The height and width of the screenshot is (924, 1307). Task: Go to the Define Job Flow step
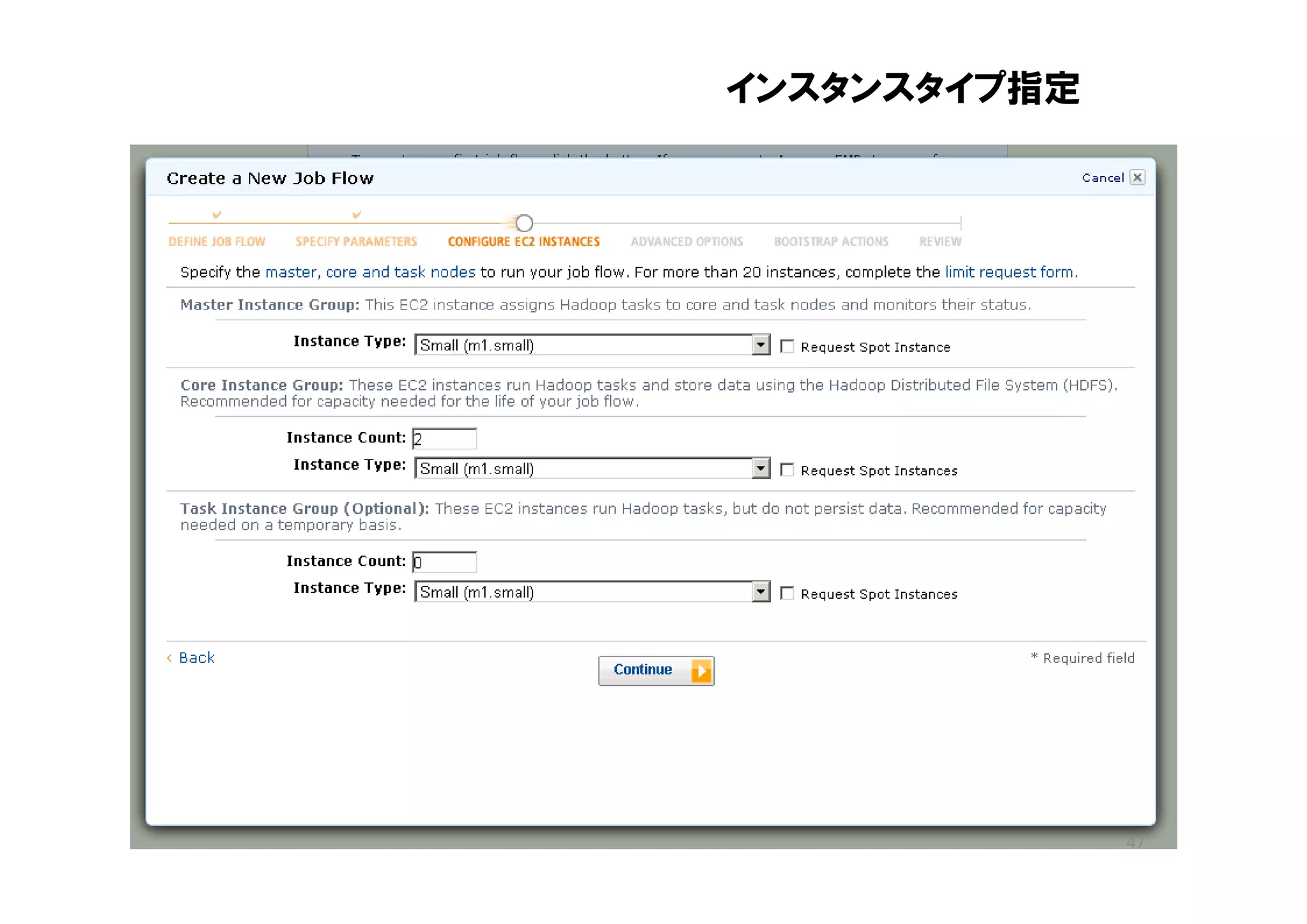[217, 242]
